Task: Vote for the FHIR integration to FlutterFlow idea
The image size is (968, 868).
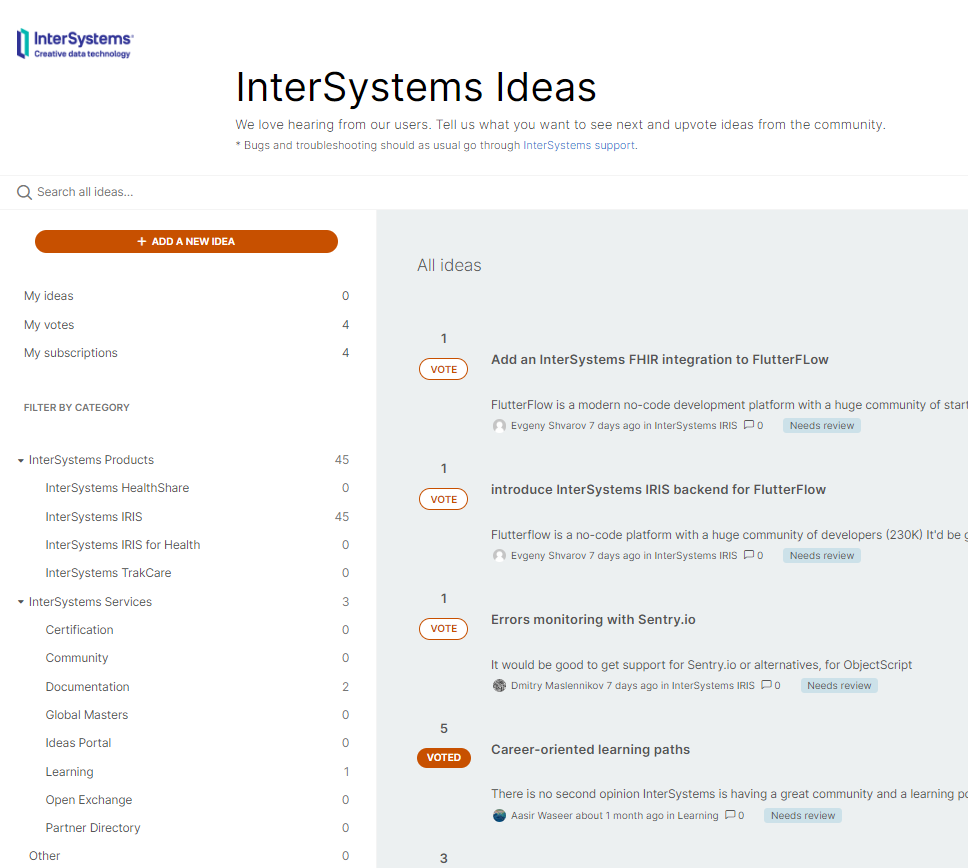Action: coord(443,369)
